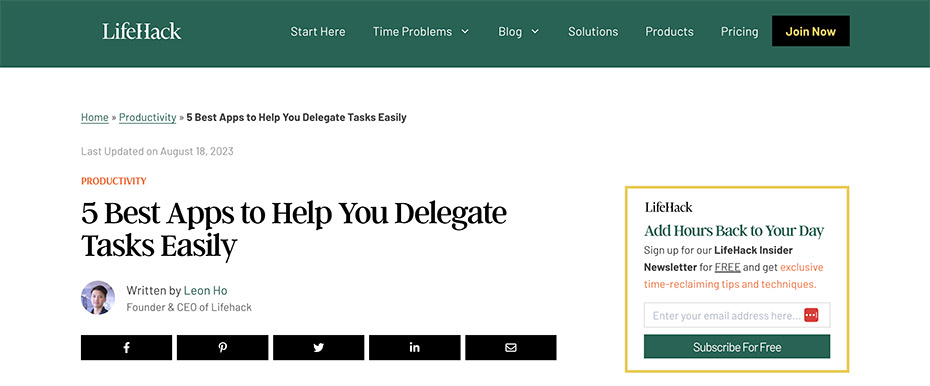Click the LifeHack logo in header

coord(141,31)
